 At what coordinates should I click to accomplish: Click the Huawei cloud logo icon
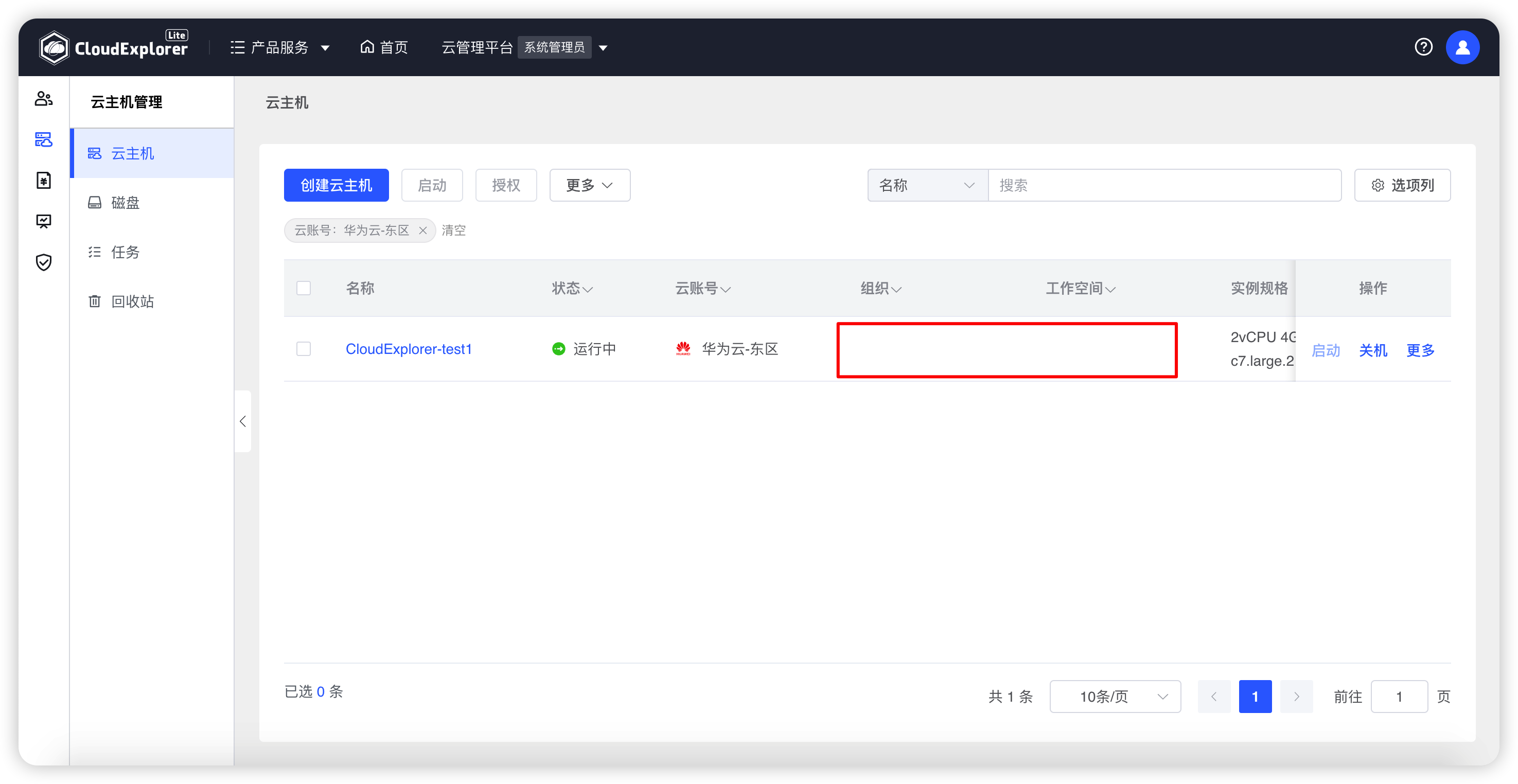click(683, 349)
